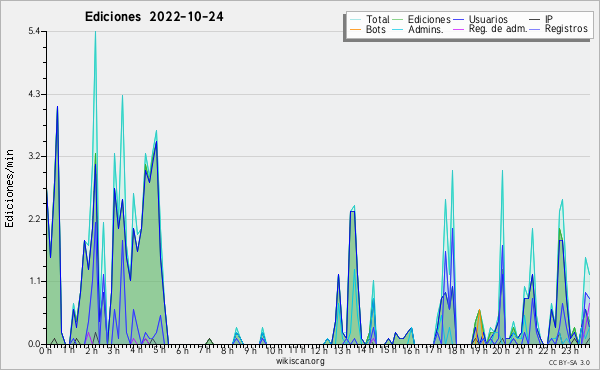600x370 pixels.
Task: Click the wikiscan.org footer text
Action: (x=300, y=361)
